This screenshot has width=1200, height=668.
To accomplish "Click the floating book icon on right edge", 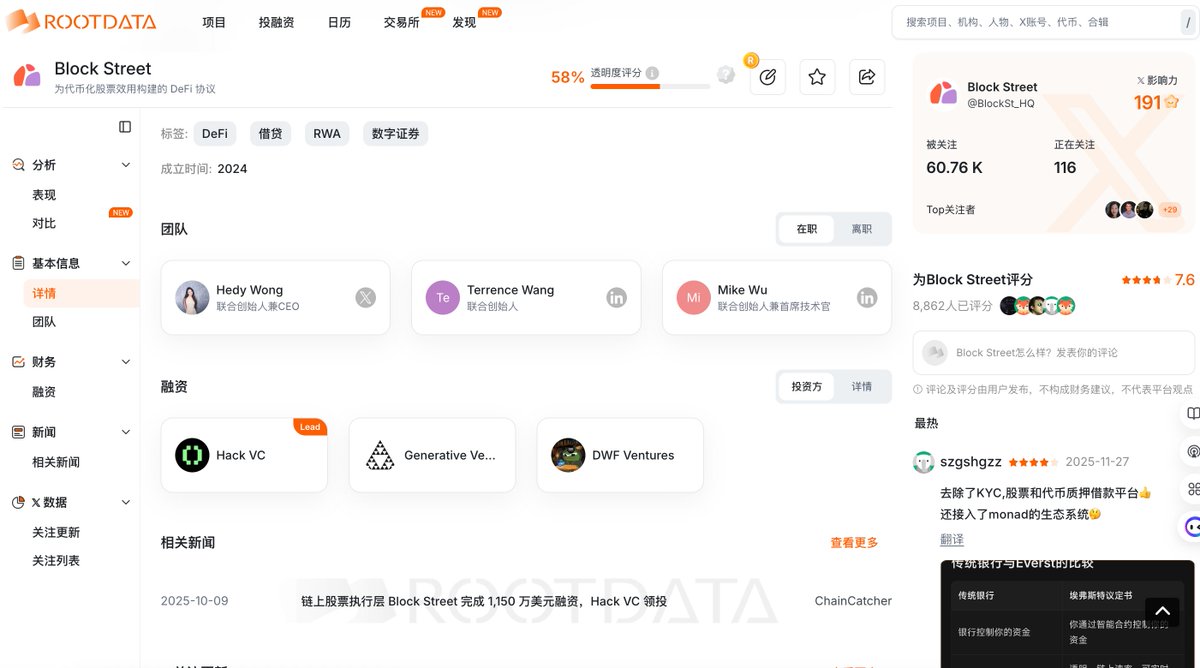I will tap(1192, 414).
